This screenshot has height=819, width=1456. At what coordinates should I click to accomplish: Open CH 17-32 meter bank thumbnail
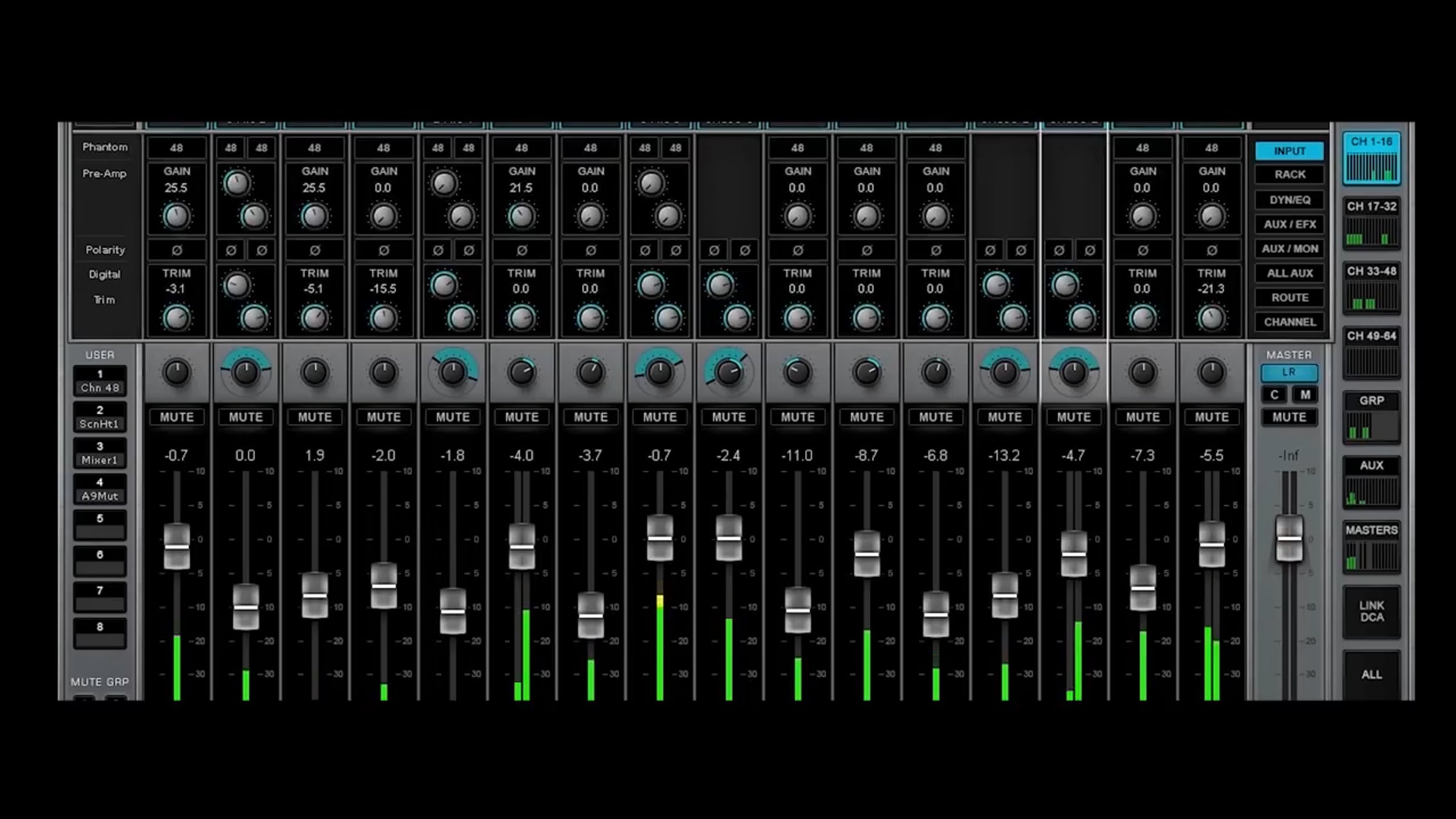click(x=1371, y=223)
